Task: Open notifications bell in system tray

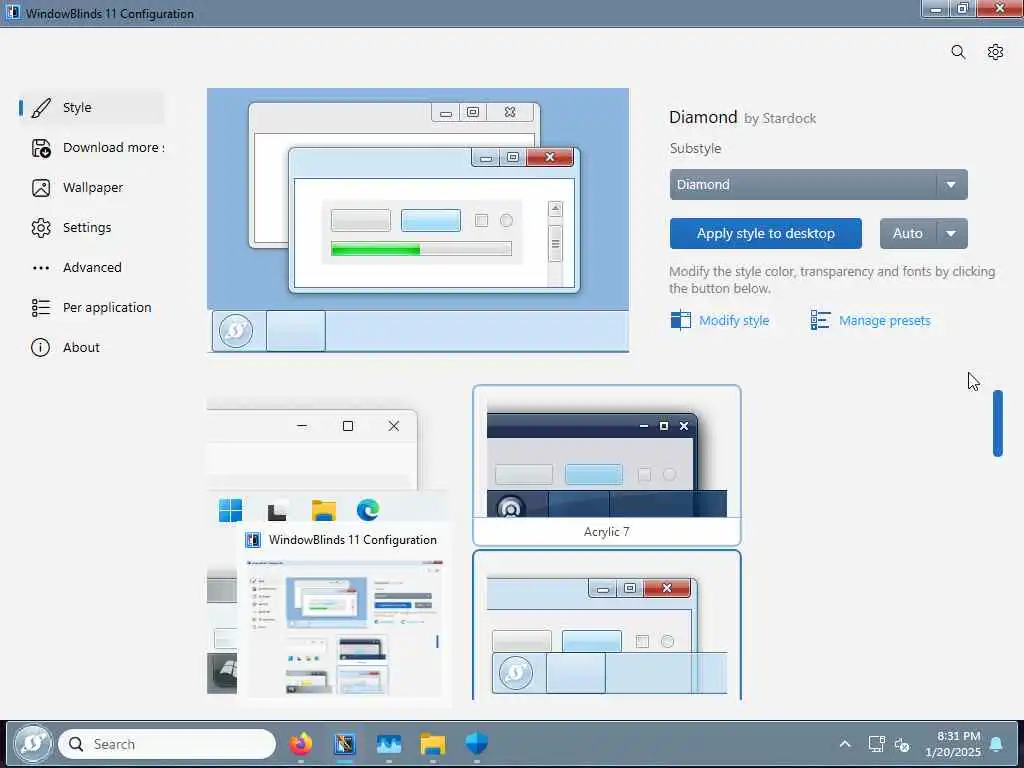Action: point(996,744)
